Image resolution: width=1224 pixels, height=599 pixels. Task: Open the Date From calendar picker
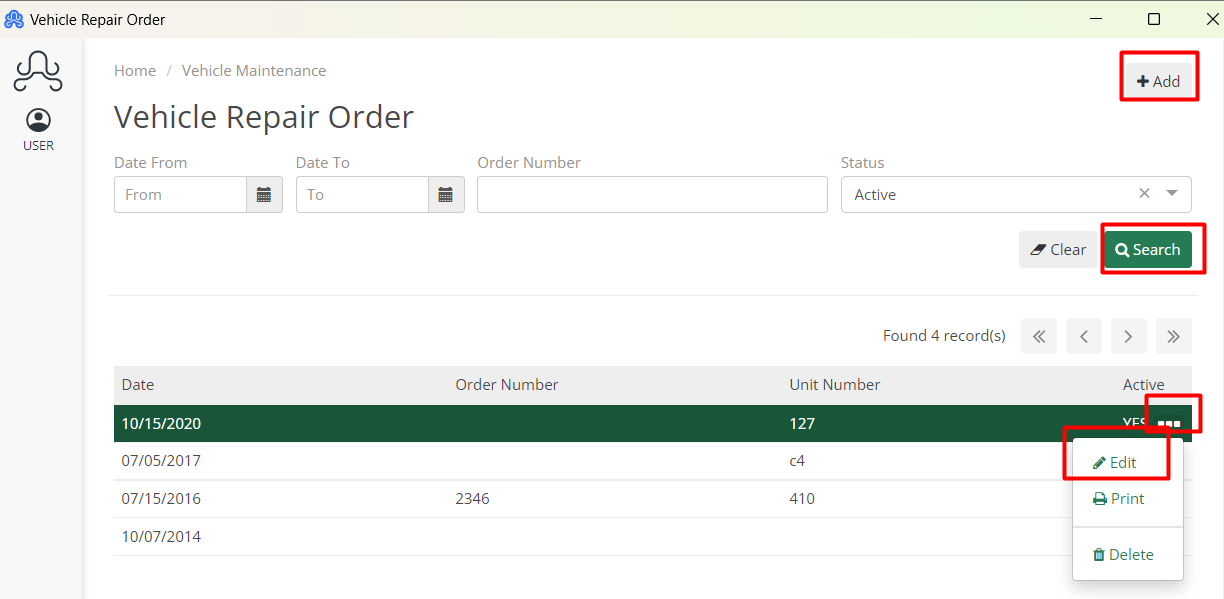[264, 194]
